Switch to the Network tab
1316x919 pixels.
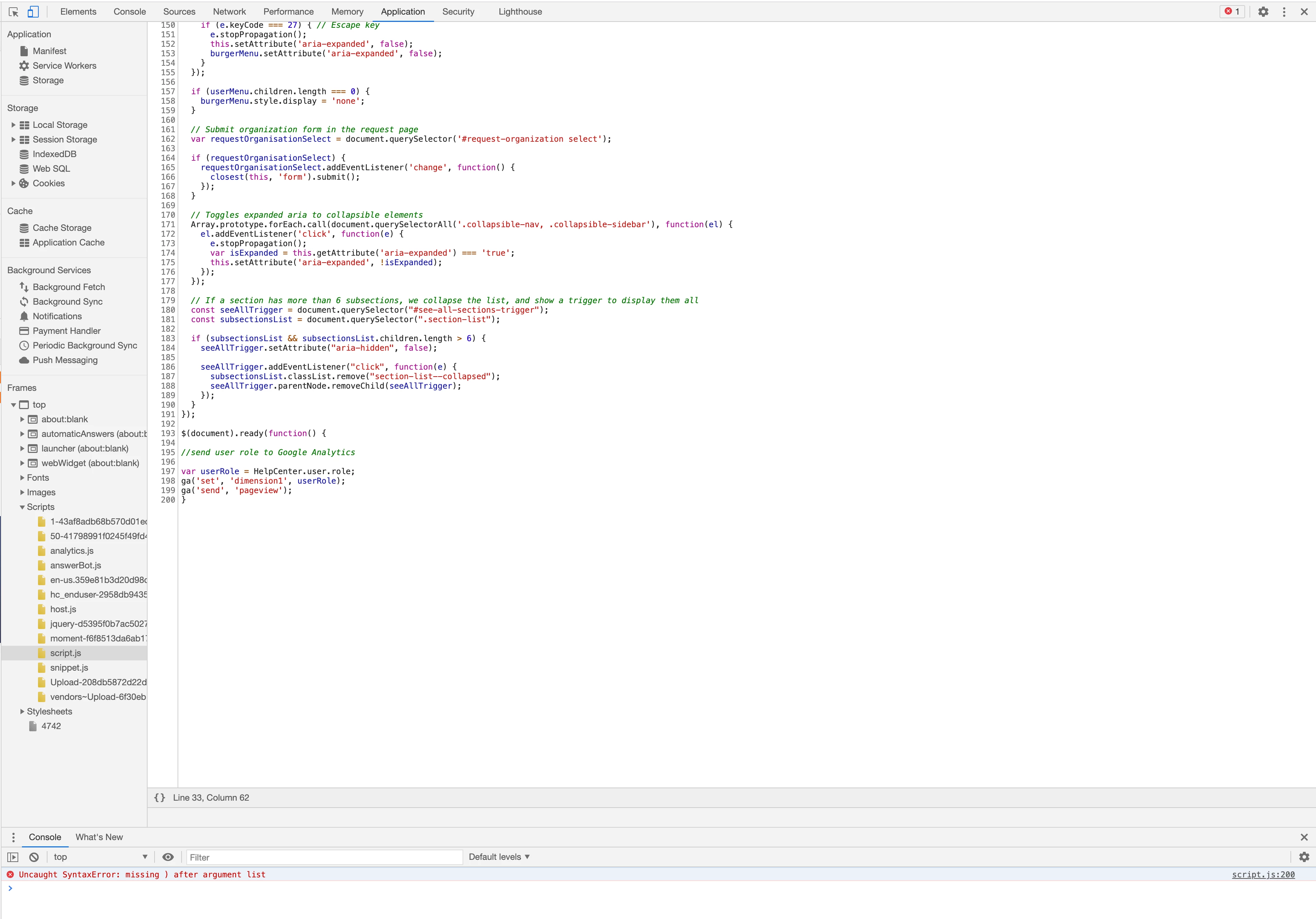[x=229, y=11]
